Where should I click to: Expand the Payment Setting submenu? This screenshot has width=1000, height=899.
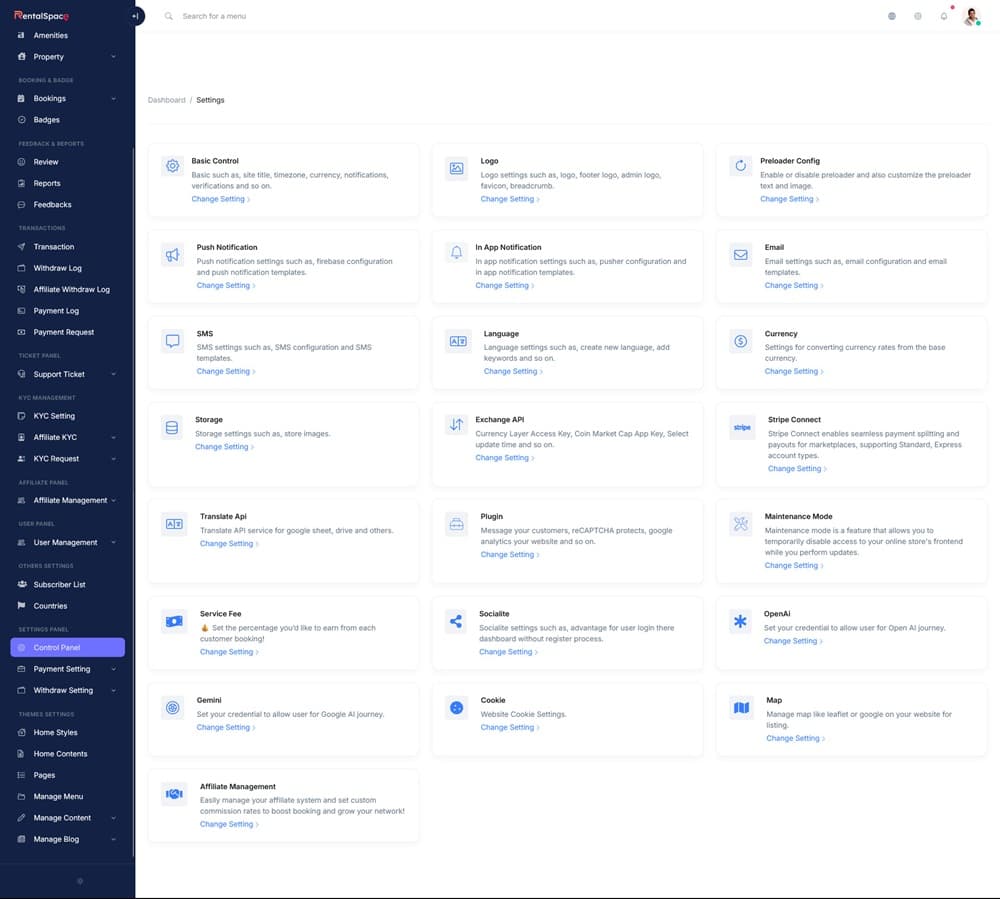click(x=113, y=669)
